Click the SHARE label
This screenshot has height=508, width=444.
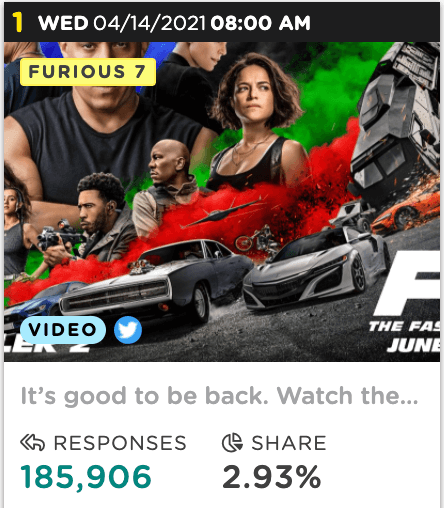pyautogui.click(x=289, y=443)
